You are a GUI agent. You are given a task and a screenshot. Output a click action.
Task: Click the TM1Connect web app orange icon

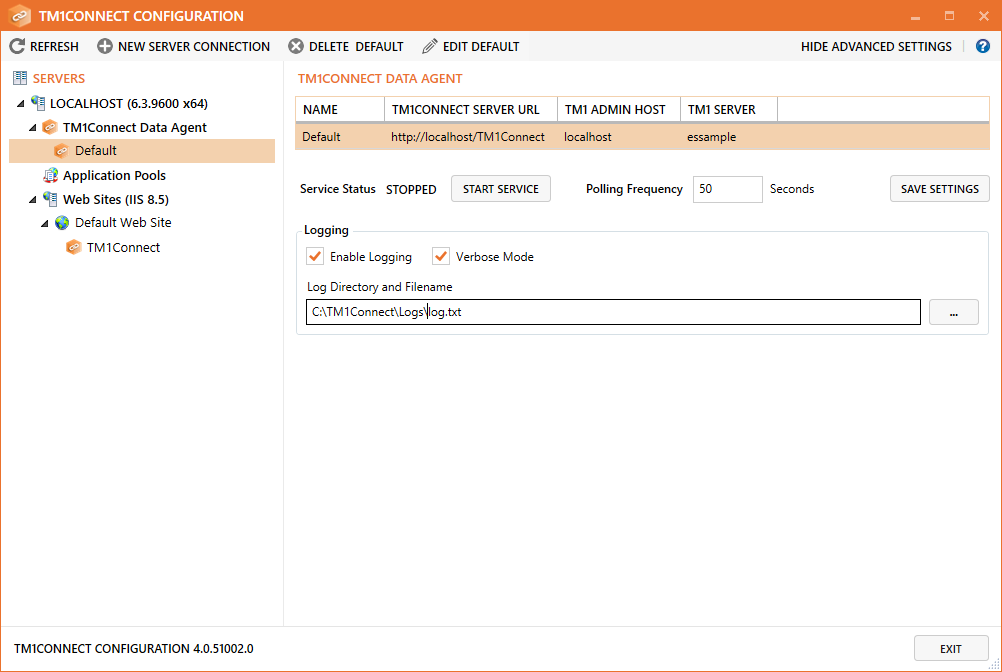click(x=74, y=247)
